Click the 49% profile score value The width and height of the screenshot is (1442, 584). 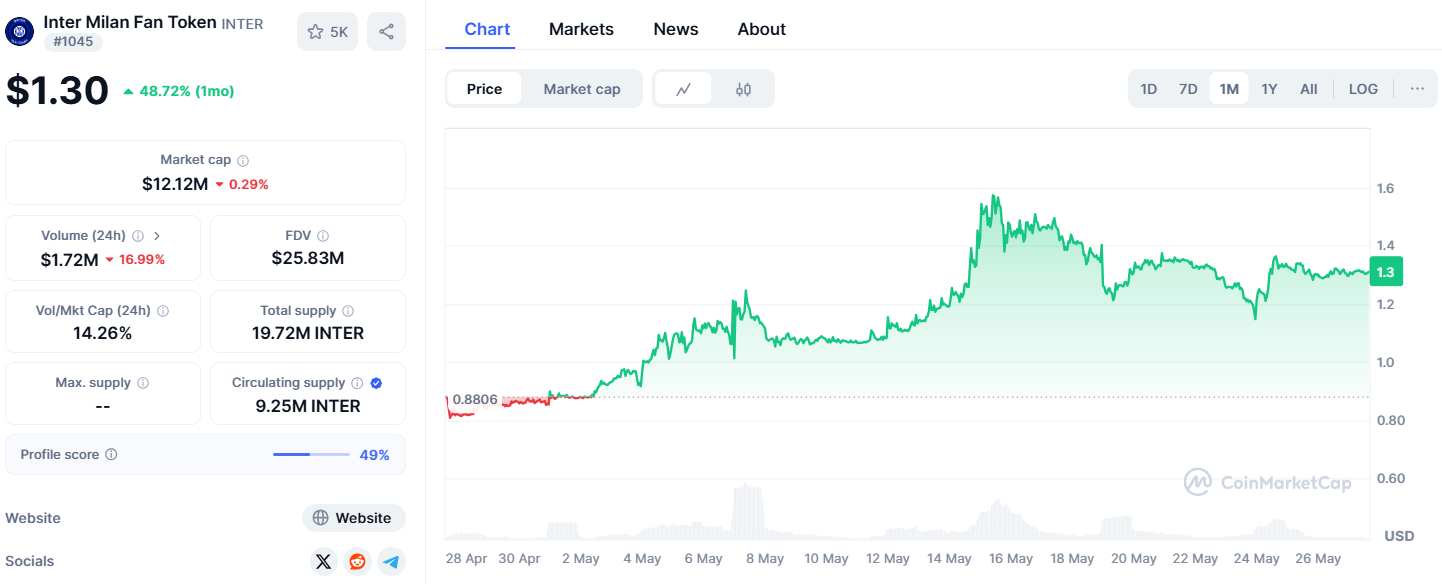pos(375,455)
